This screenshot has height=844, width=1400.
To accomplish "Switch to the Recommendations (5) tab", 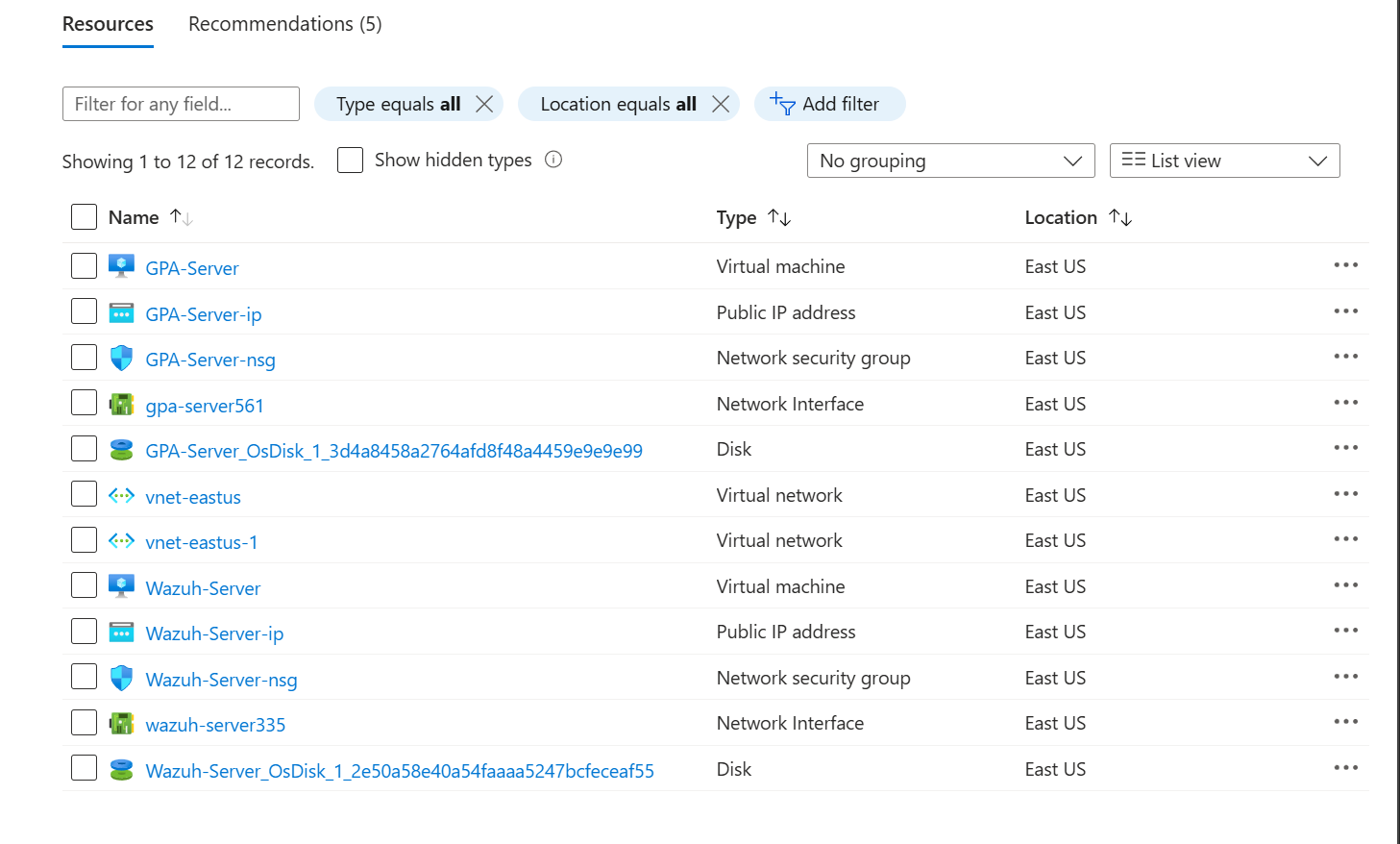I will click(285, 24).
